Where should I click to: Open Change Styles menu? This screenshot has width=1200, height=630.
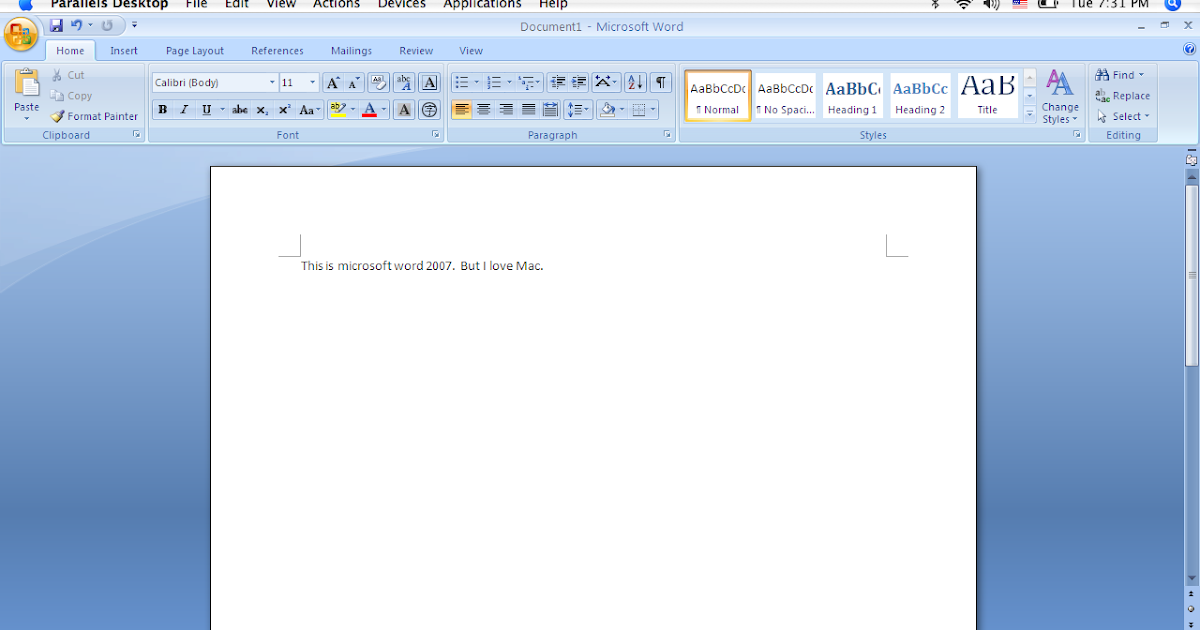pyautogui.click(x=1060, y=96)
